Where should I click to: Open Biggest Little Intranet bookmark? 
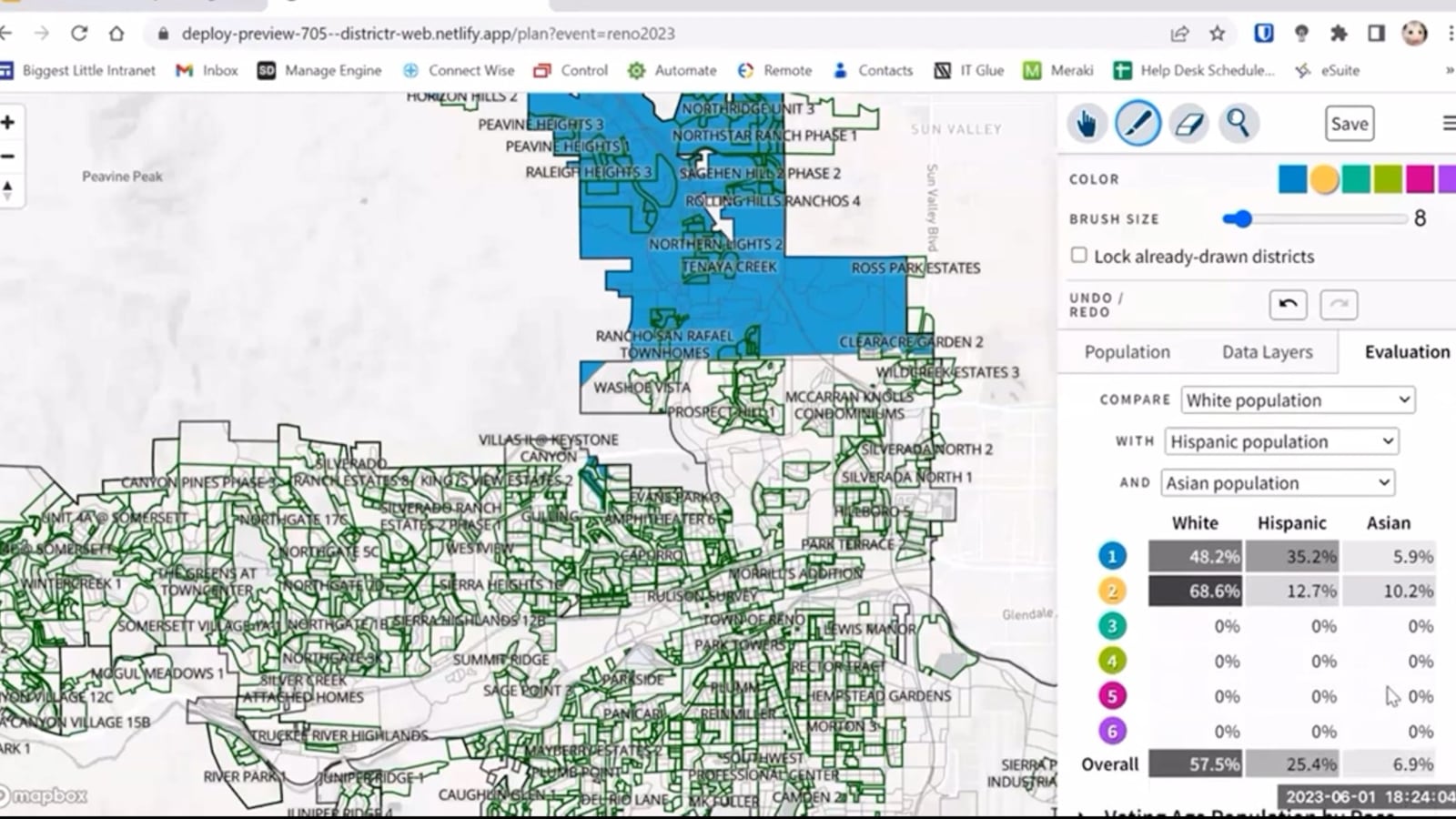[x=78, y=70]
